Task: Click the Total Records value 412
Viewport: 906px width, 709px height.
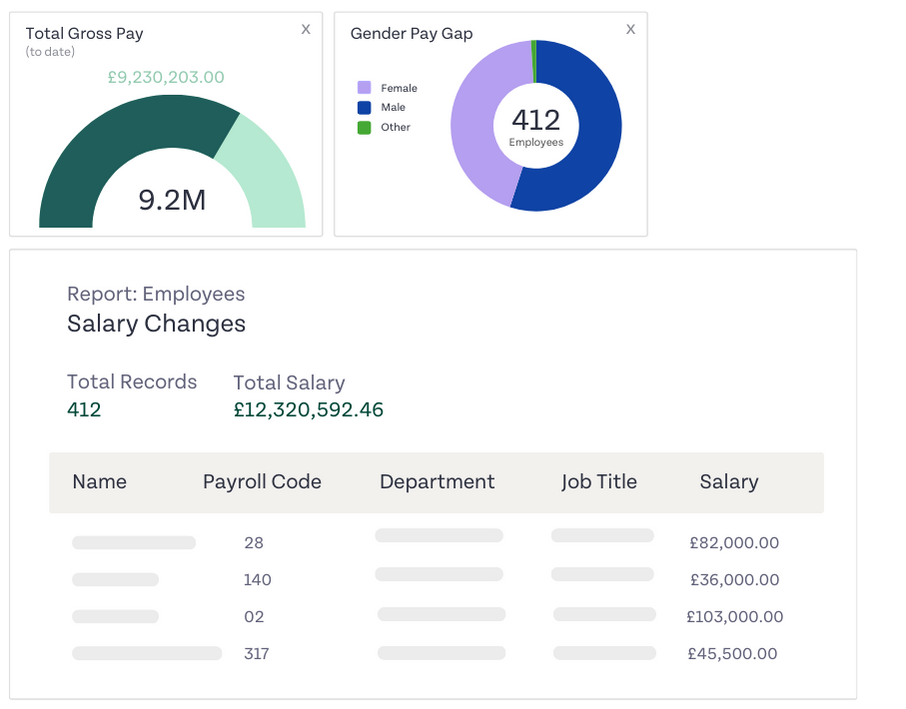Action: (x=84, y=410)
